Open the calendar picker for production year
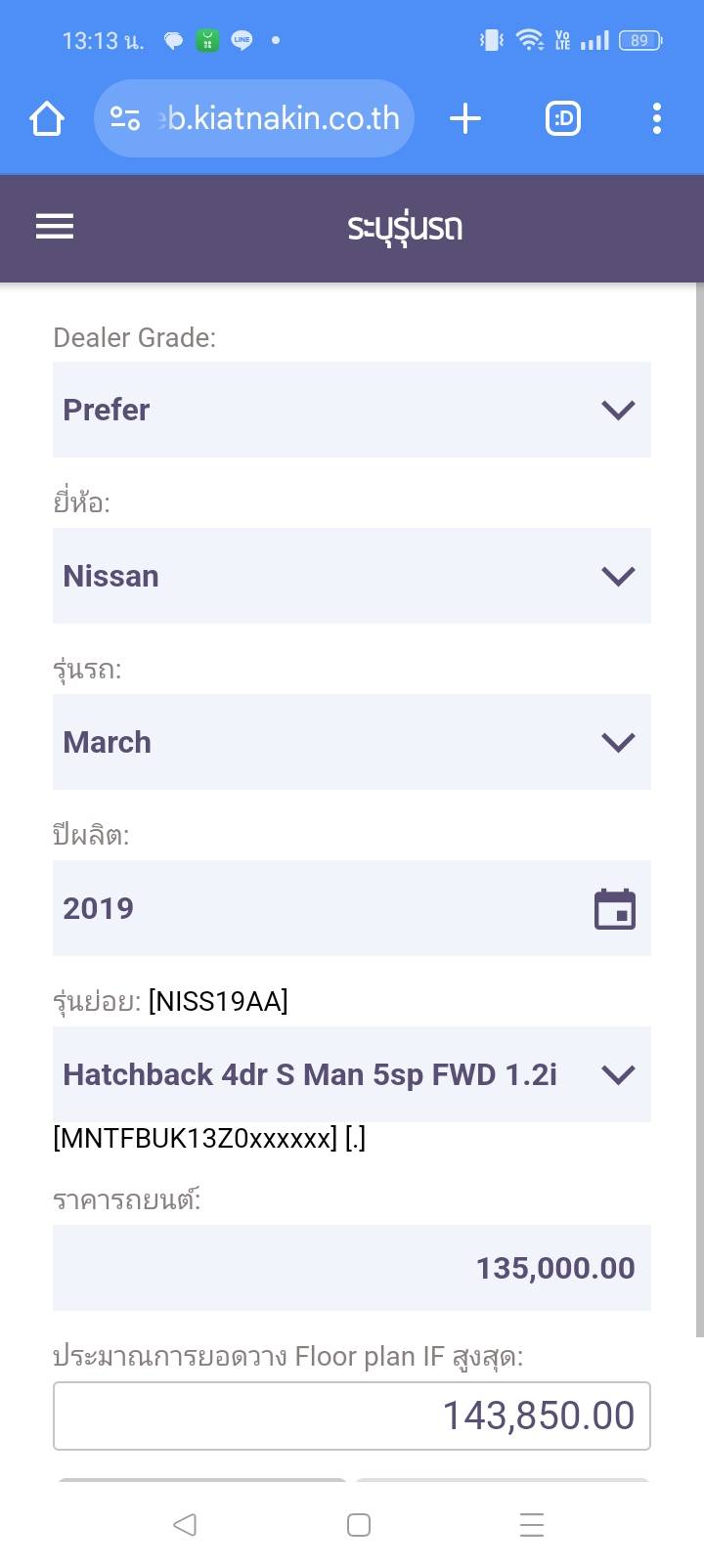Viewport: 704px width, 1568px height. 615,908
